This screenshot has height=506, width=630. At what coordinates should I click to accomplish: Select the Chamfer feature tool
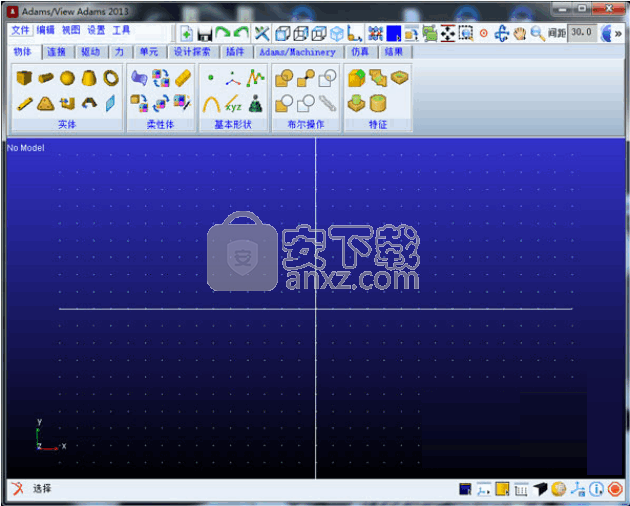378,78
